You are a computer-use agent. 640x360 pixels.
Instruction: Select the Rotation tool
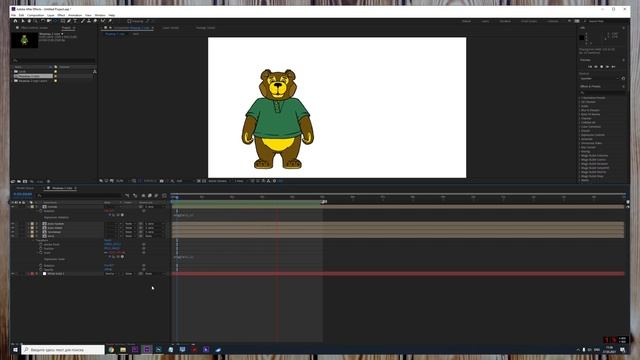[x=42, y=21]
